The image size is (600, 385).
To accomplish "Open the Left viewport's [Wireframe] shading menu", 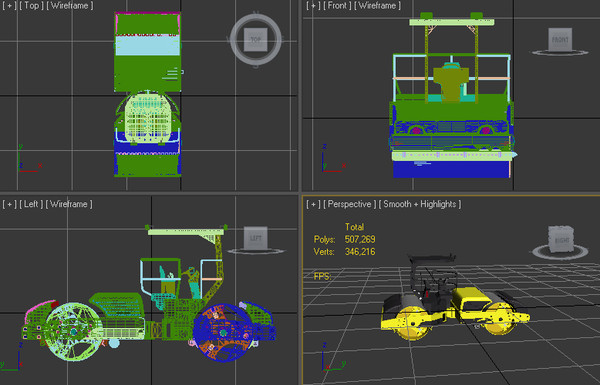I will [x=69, y=204].
